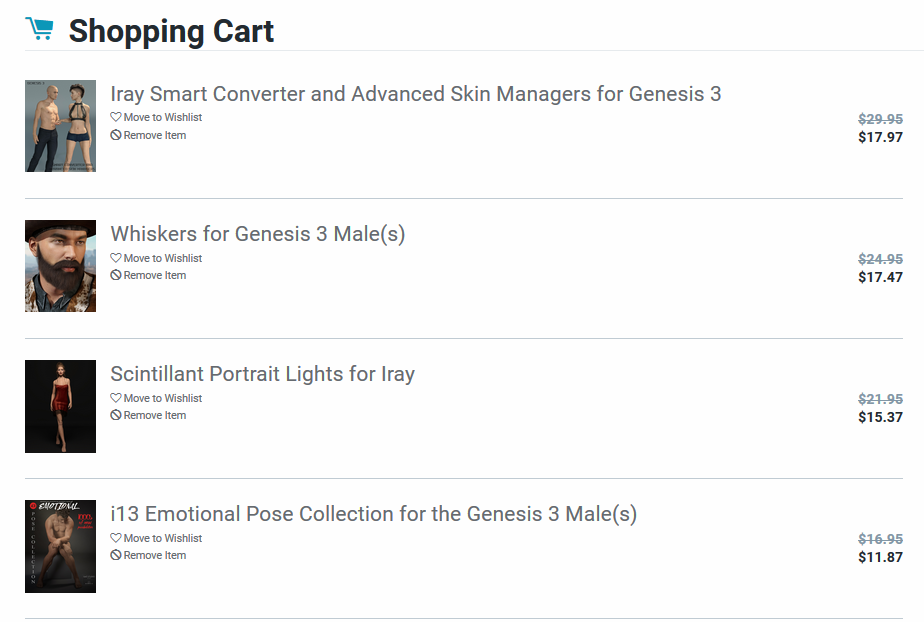Click remove icon for Iray Smart Converter item
This screenshot has height=622, width=924.
(116, 135)
